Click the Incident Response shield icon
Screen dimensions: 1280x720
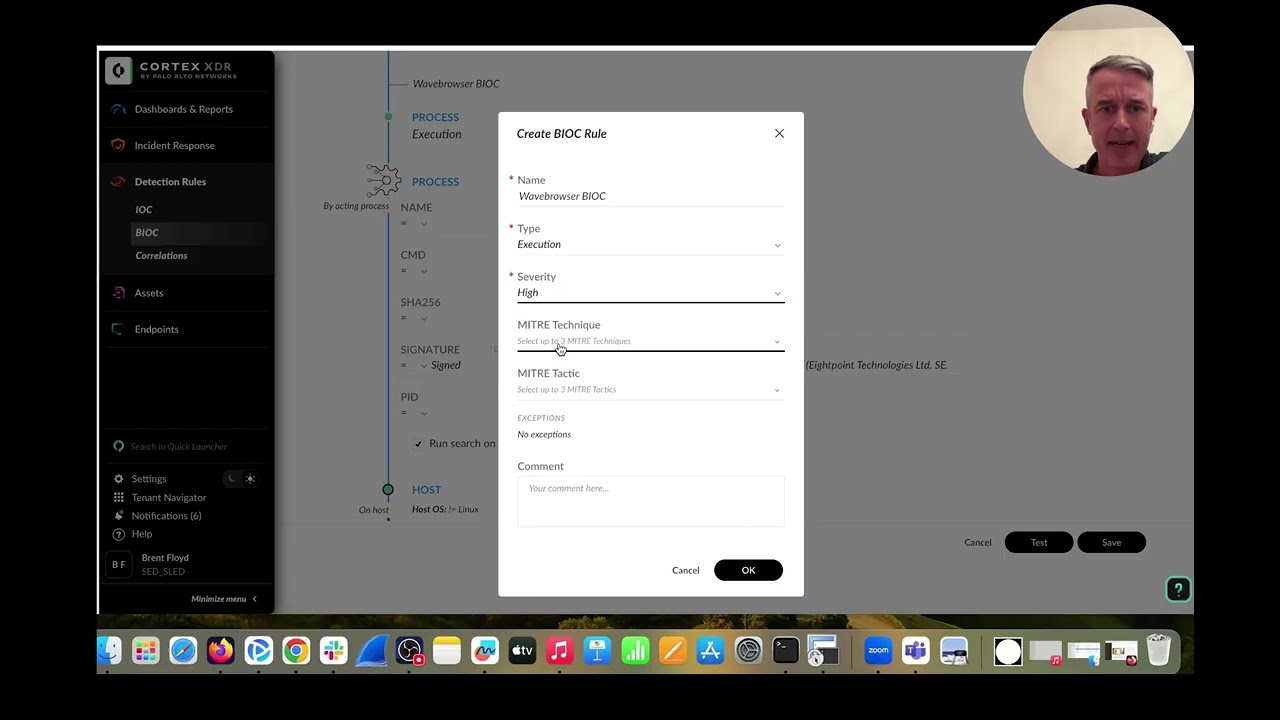[118, 145]
